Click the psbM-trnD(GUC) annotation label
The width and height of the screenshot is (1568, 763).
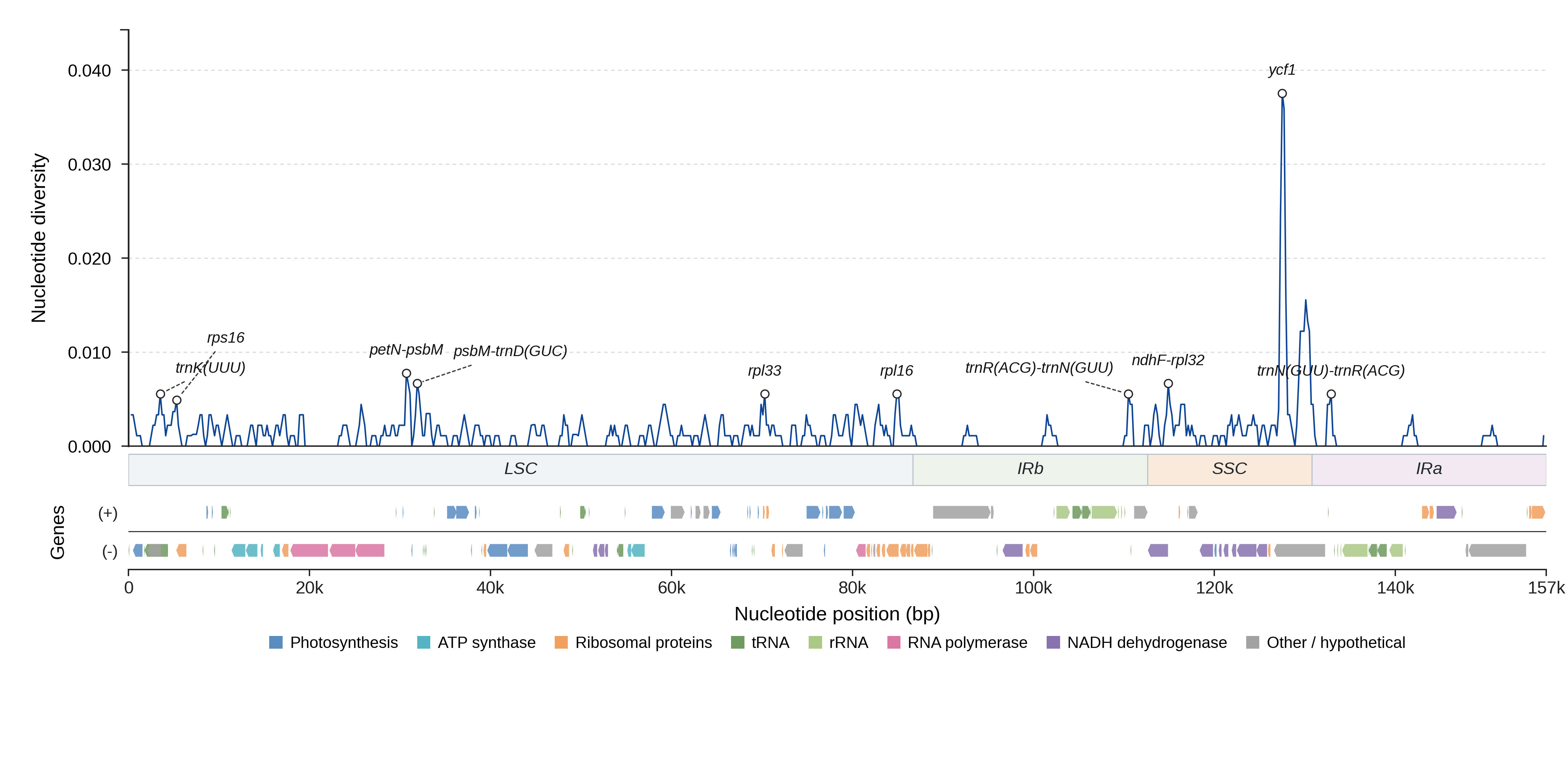coord(510,351)
